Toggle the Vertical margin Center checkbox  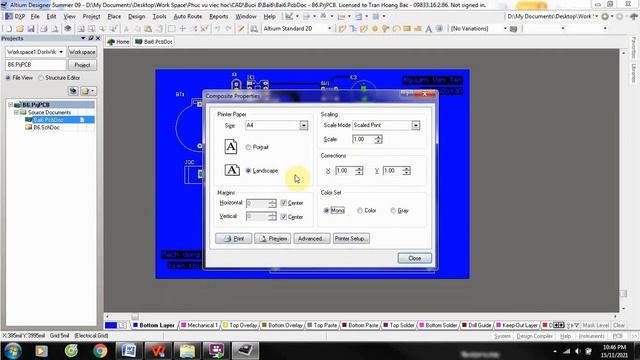point(284,217)
